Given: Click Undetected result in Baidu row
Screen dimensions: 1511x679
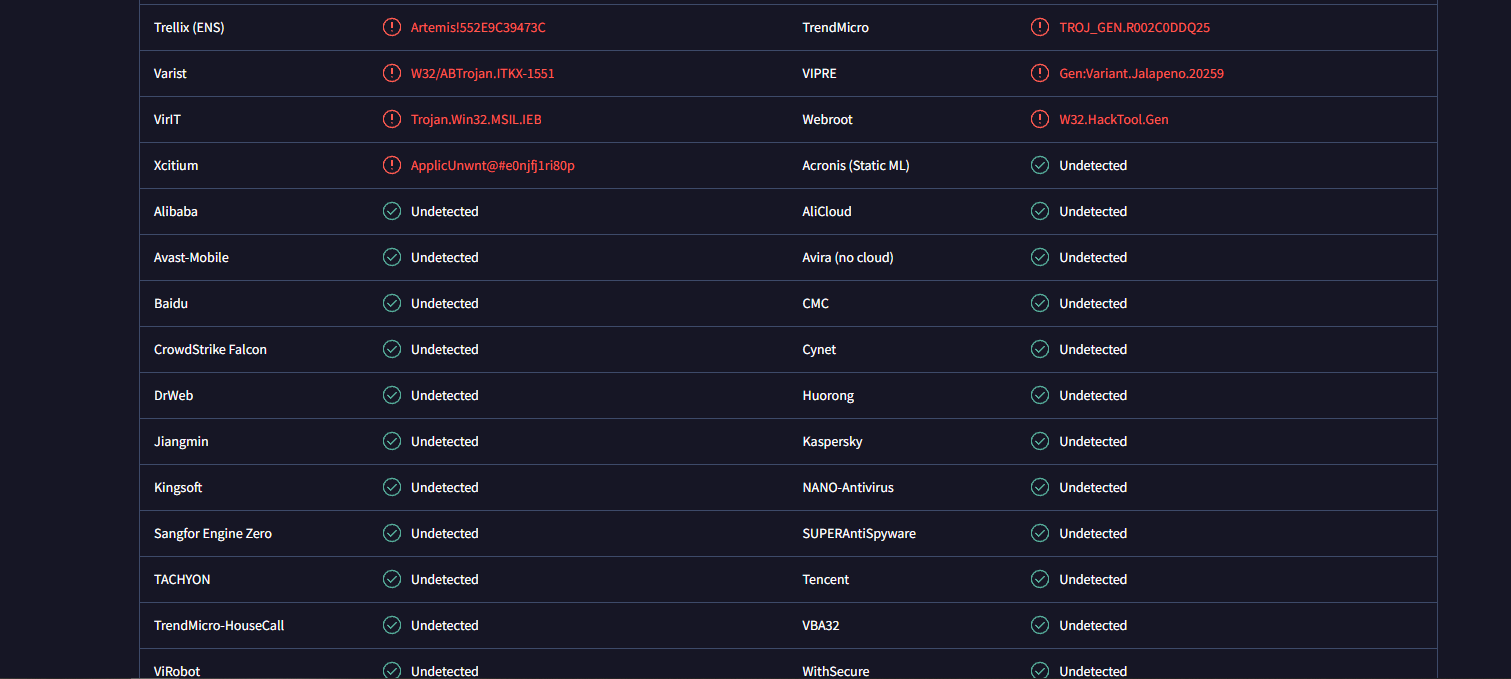Looking at the screenshot, I should pyautogui.click(x=445, y=304).
